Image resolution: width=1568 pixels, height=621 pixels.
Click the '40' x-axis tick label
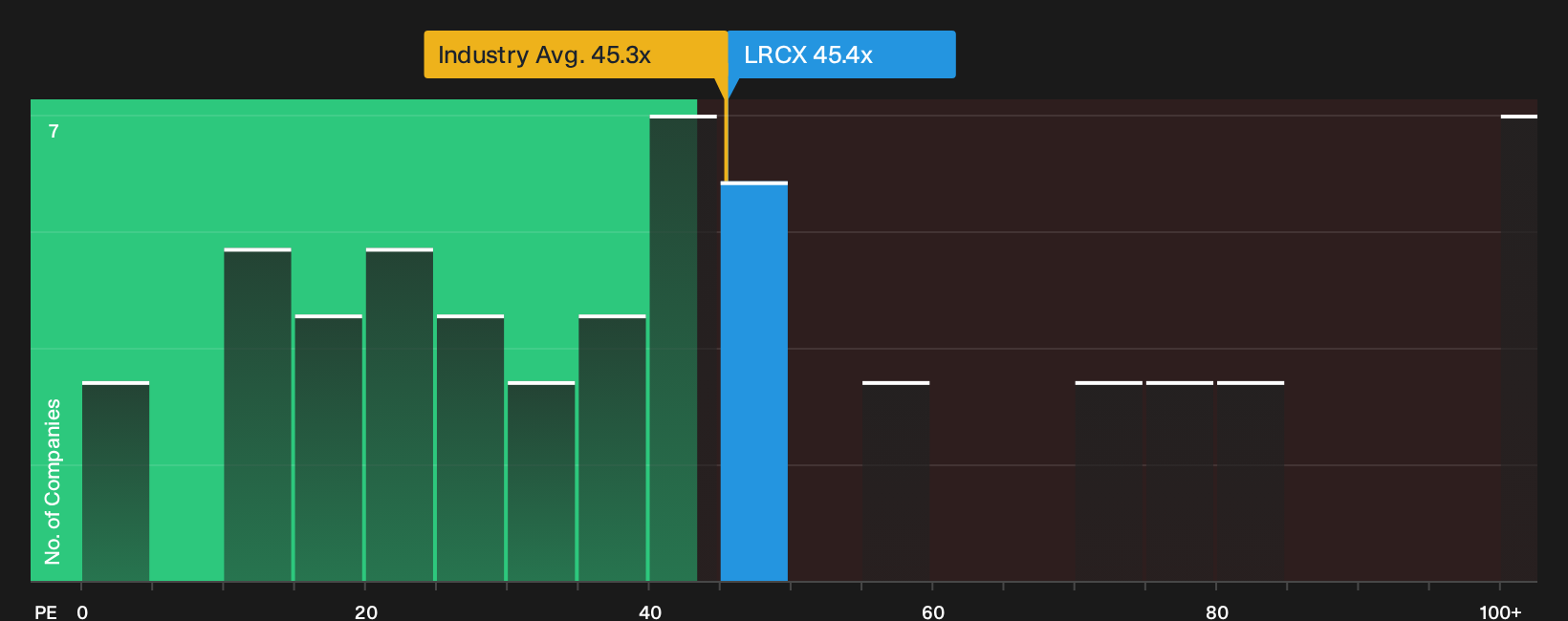[x=650, y=612]
